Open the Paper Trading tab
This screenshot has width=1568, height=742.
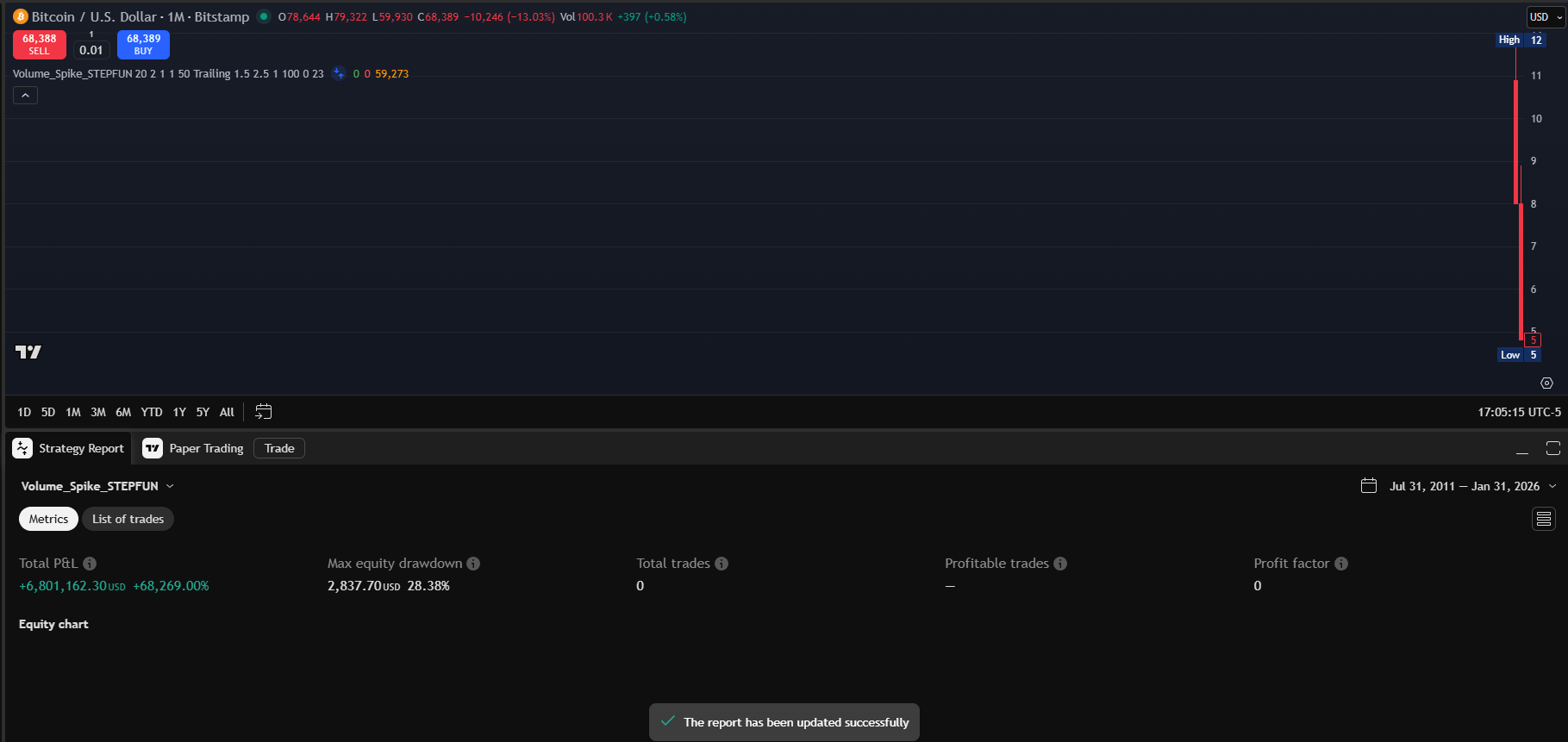194,448
